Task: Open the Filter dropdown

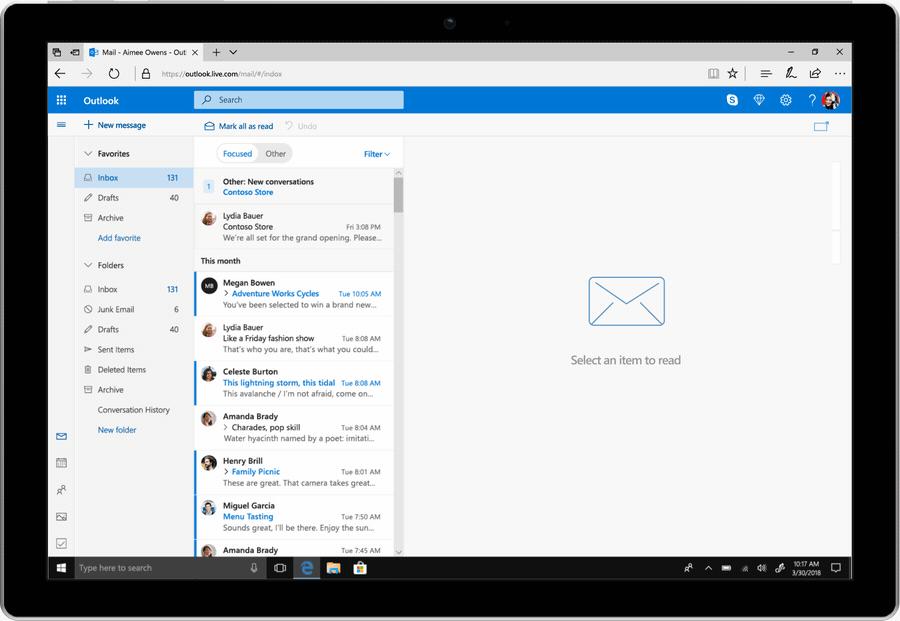Action: [376, 153]
